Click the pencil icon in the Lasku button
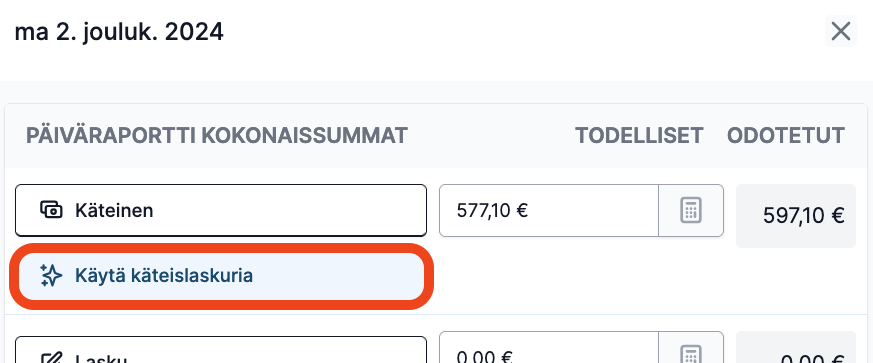This screenshot has width=873, height=363. point(51,357)
